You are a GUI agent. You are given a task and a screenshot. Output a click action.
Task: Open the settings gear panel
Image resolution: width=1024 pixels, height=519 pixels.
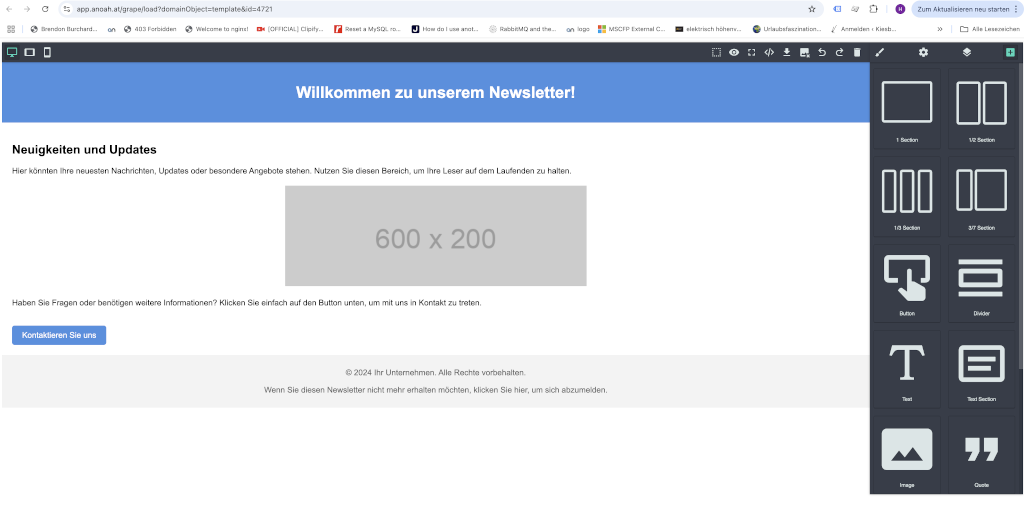click(923, 52)
